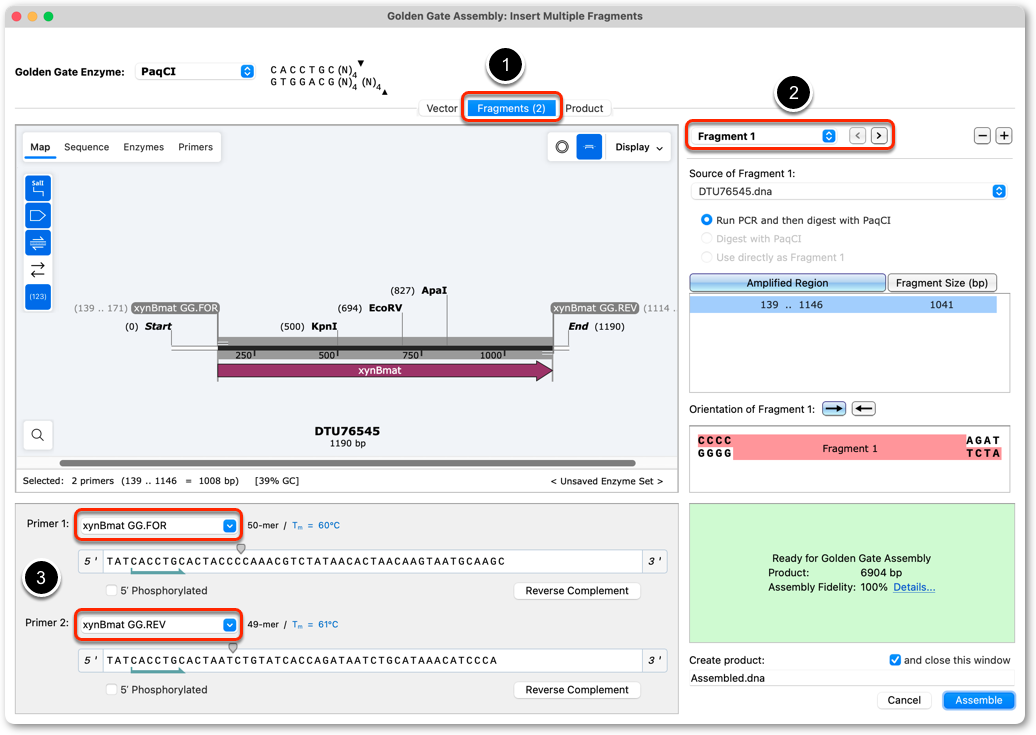Click the pink Fragment 1 overhang preview
Image resolution: width=1036 pixels, height=735 pixels.
click(x=849, y=447)
